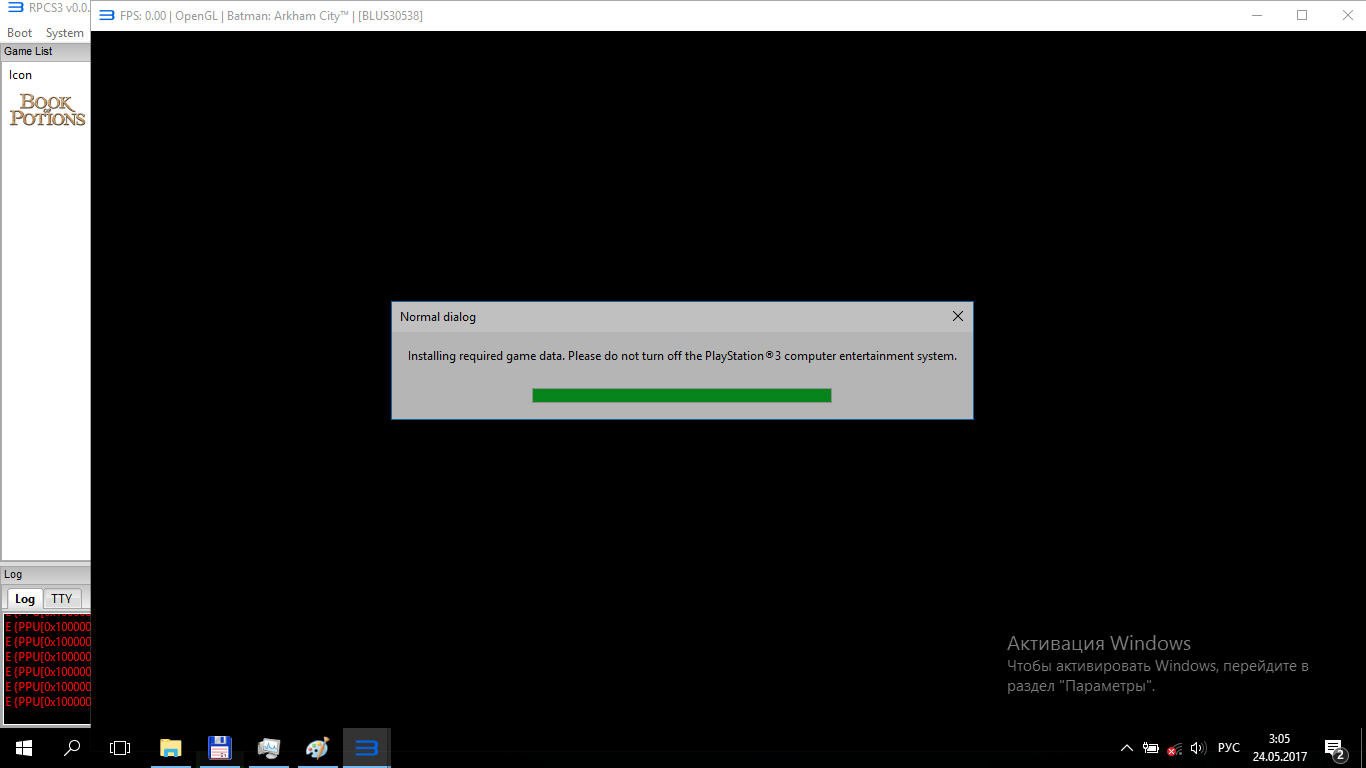
Task: Open the monitor graph app on the taskbar
Action: (x=269, y=748)
